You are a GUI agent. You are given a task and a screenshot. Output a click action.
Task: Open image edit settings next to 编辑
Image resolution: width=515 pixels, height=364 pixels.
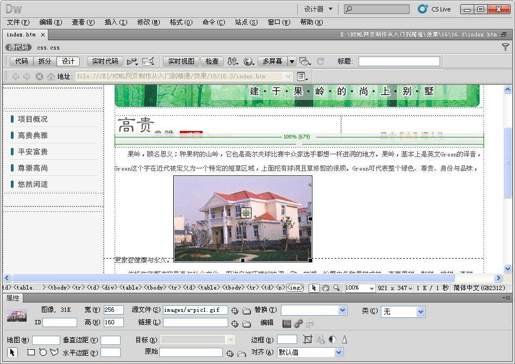286,323
